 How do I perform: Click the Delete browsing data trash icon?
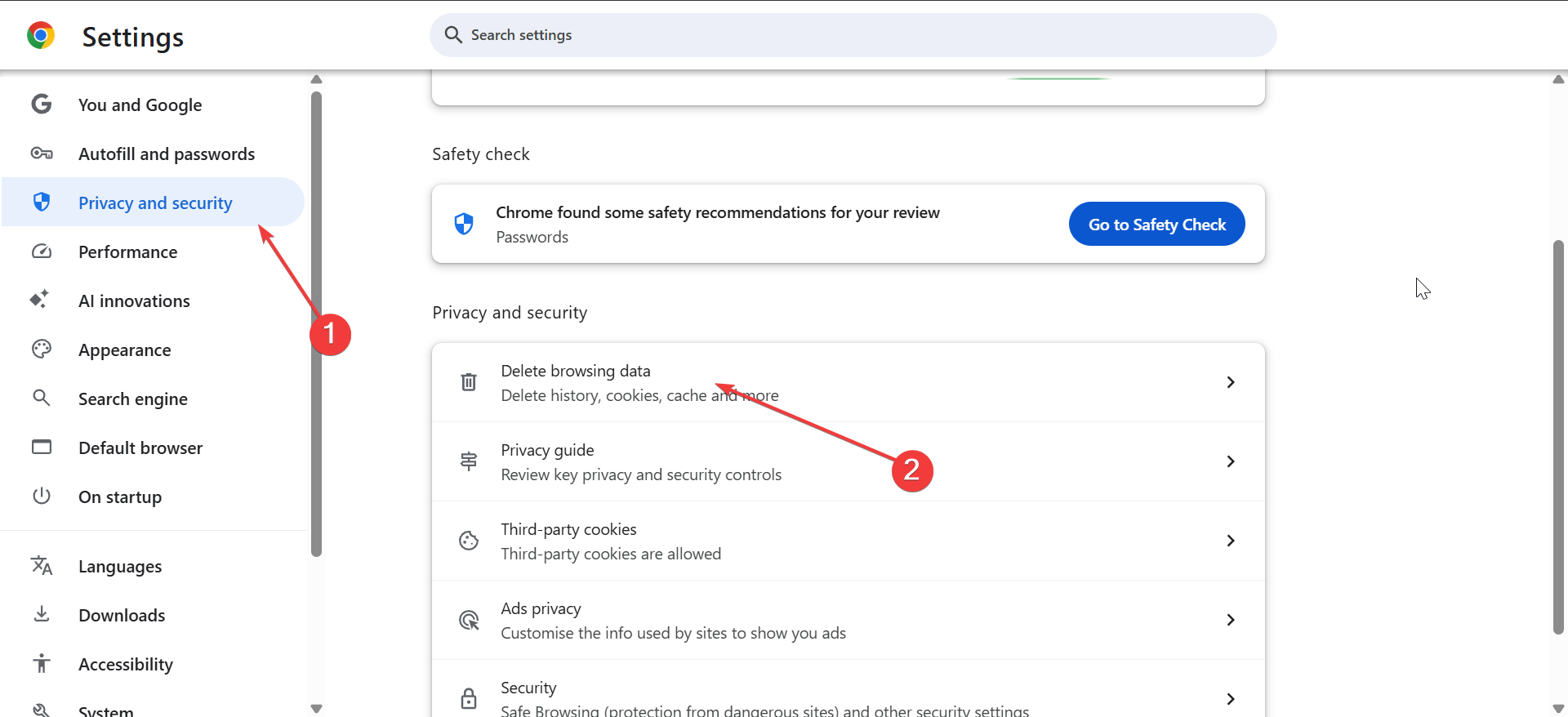click(469, 382)
